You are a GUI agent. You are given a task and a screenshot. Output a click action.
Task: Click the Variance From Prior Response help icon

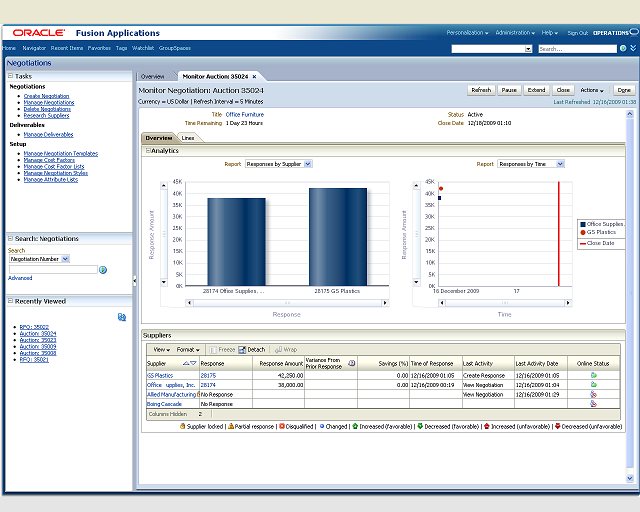pyautogui.click(x=351, y=363)
